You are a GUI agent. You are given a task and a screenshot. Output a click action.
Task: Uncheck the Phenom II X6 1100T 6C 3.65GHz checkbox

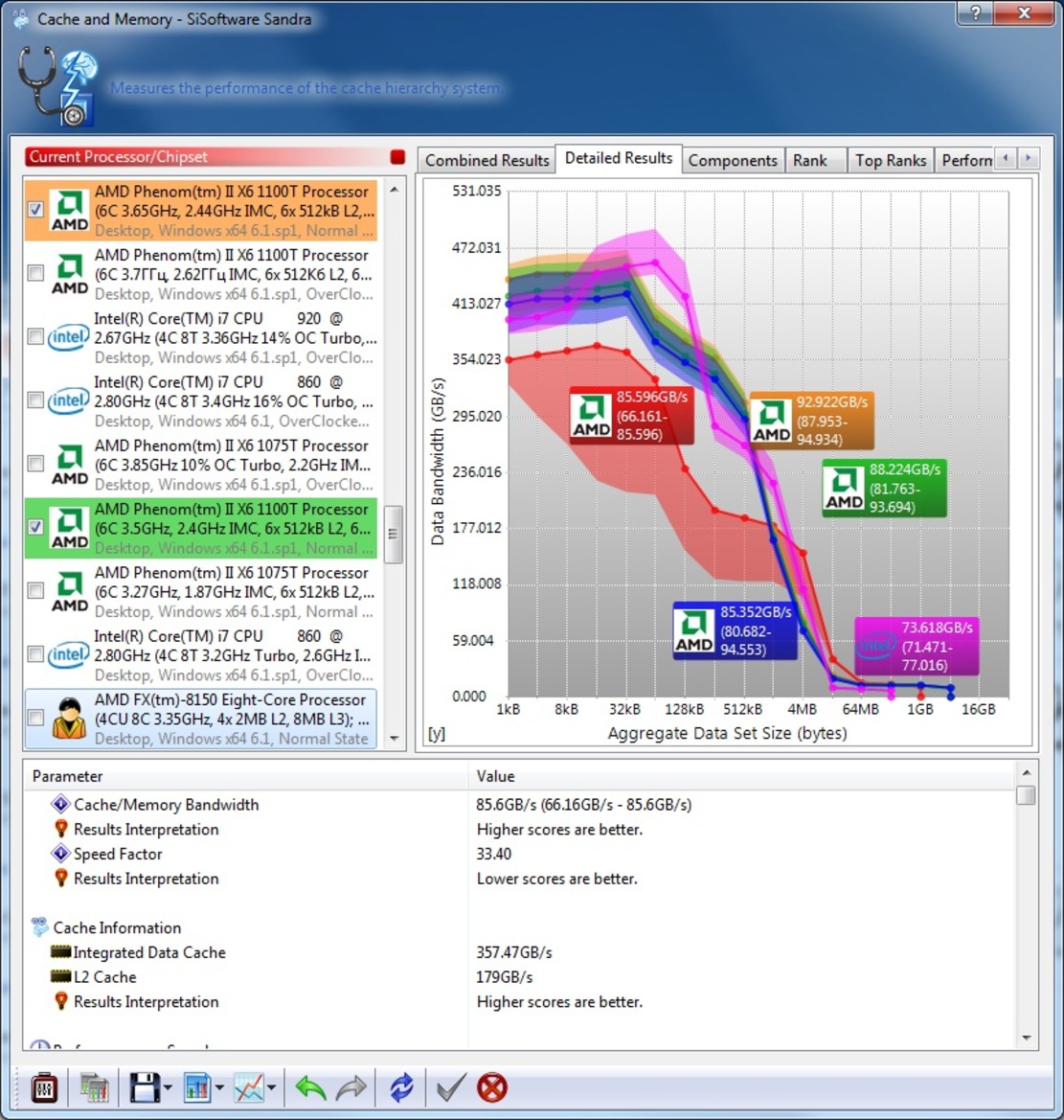click(x=35, y=209)
